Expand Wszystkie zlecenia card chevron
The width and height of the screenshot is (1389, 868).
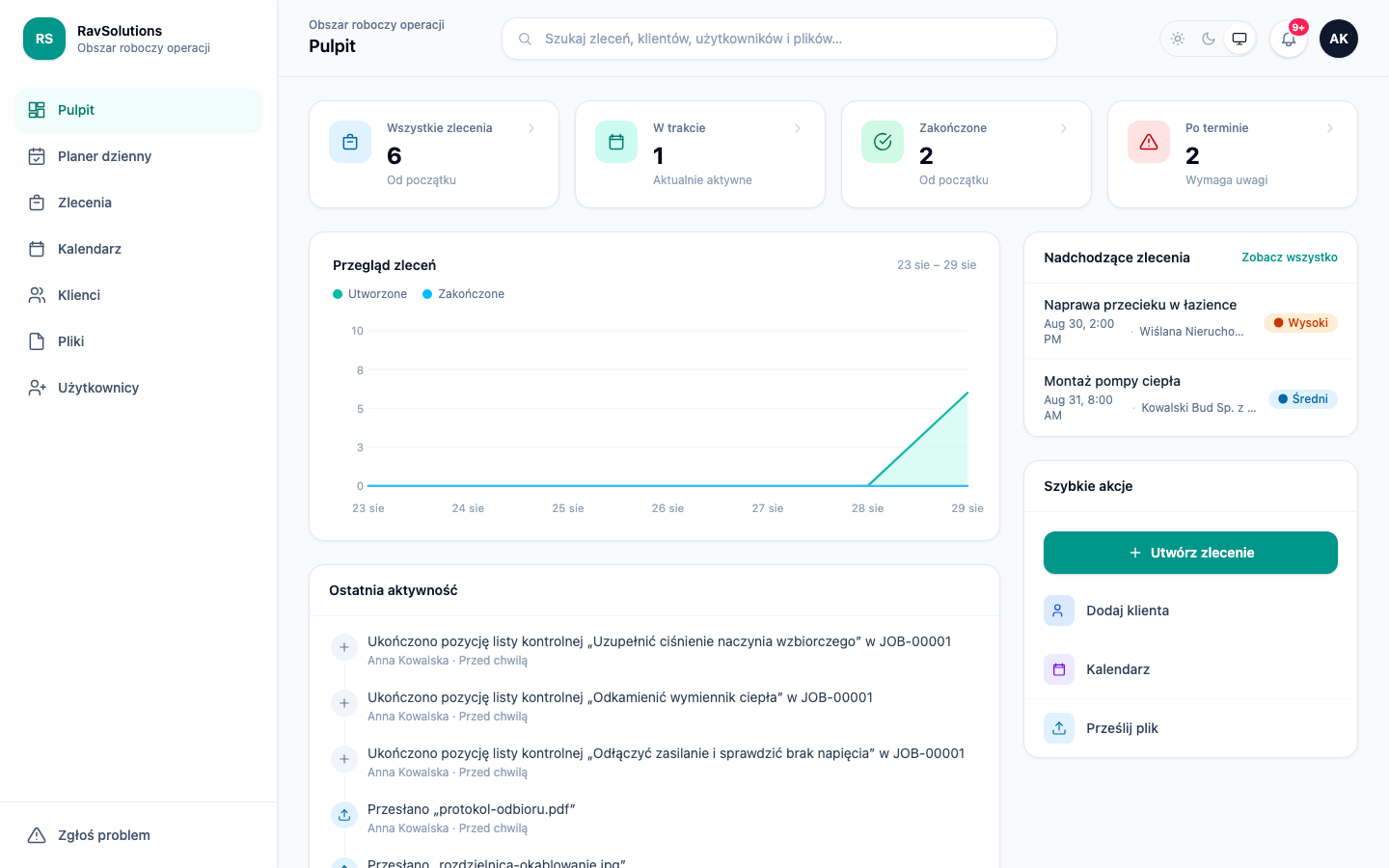(531, 128)
